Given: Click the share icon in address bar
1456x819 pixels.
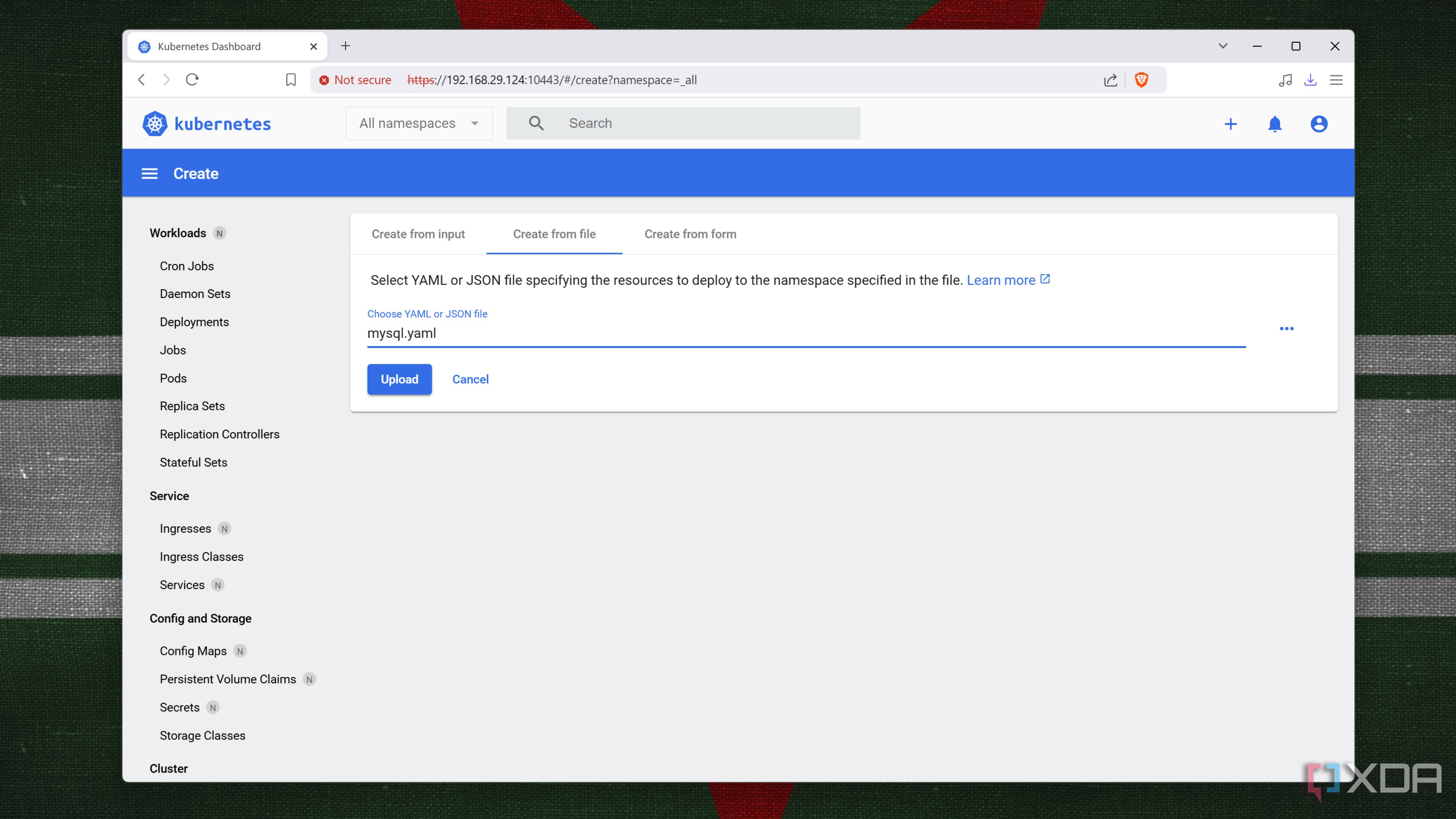Looking at the screenshot, I should [x=1110, y=80].
